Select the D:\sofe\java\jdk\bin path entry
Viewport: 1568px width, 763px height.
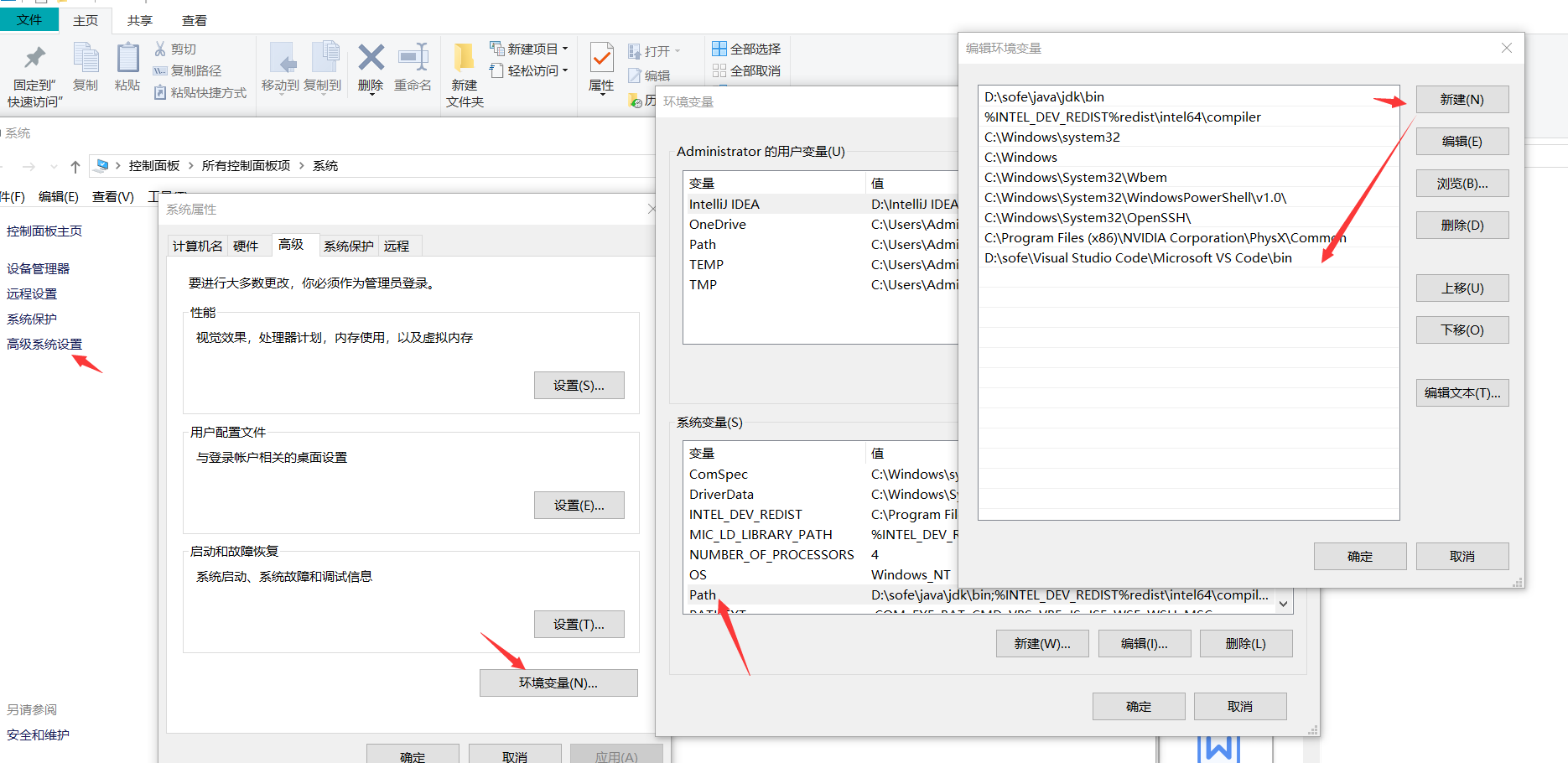click(x=1188, y=96)
